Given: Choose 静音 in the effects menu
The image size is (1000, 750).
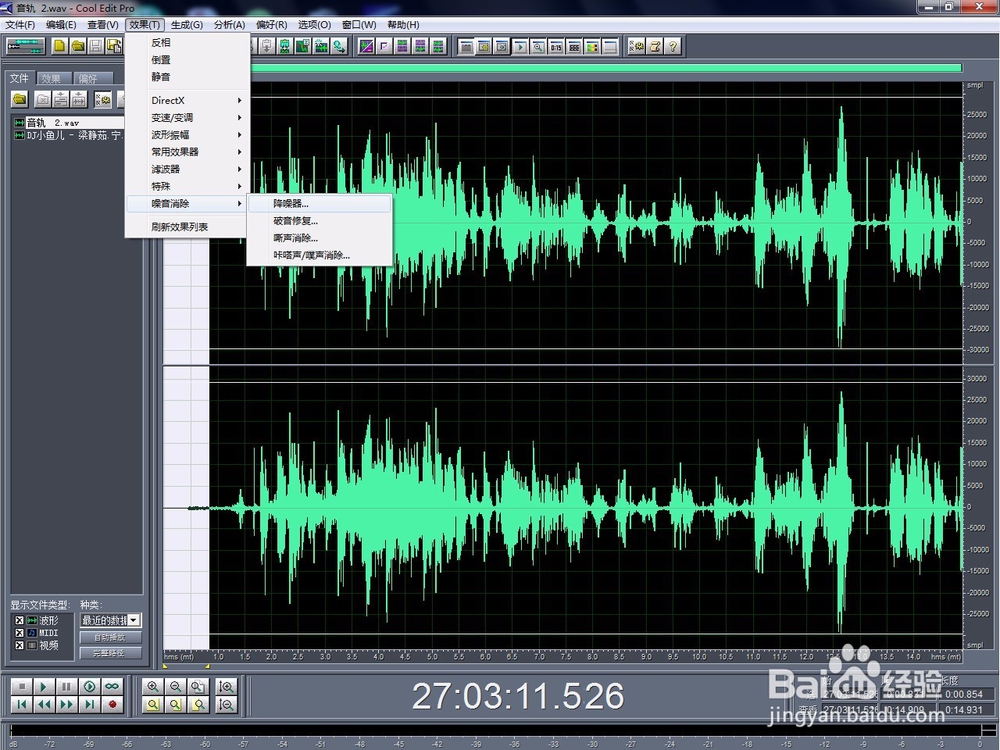Looking at the screenshot, I should [x=188, y=77].
